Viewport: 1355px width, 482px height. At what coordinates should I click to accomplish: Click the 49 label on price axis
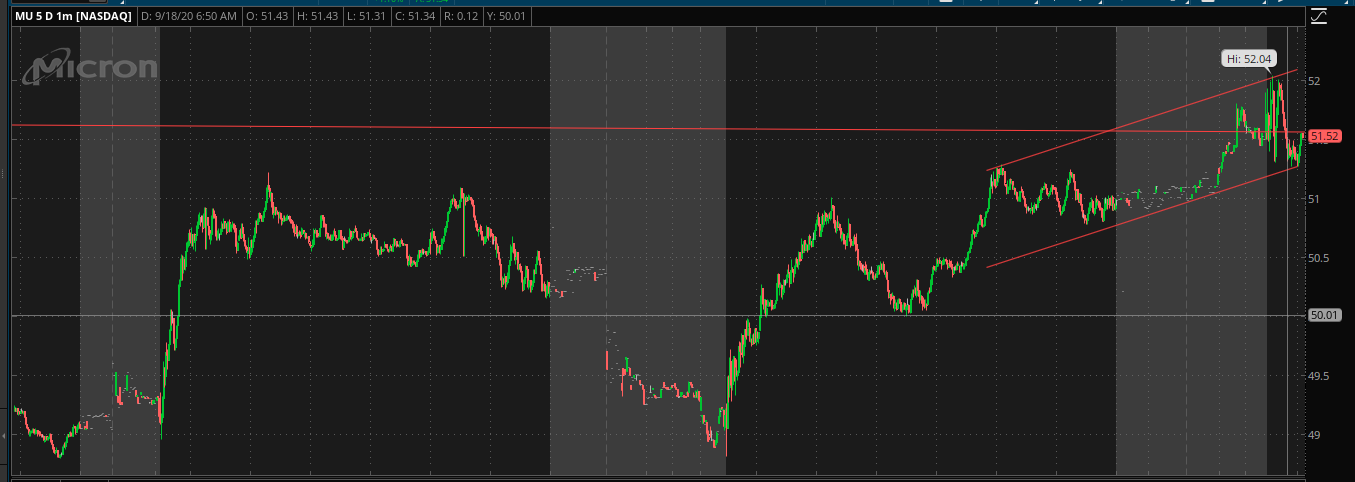(1314, 435)
